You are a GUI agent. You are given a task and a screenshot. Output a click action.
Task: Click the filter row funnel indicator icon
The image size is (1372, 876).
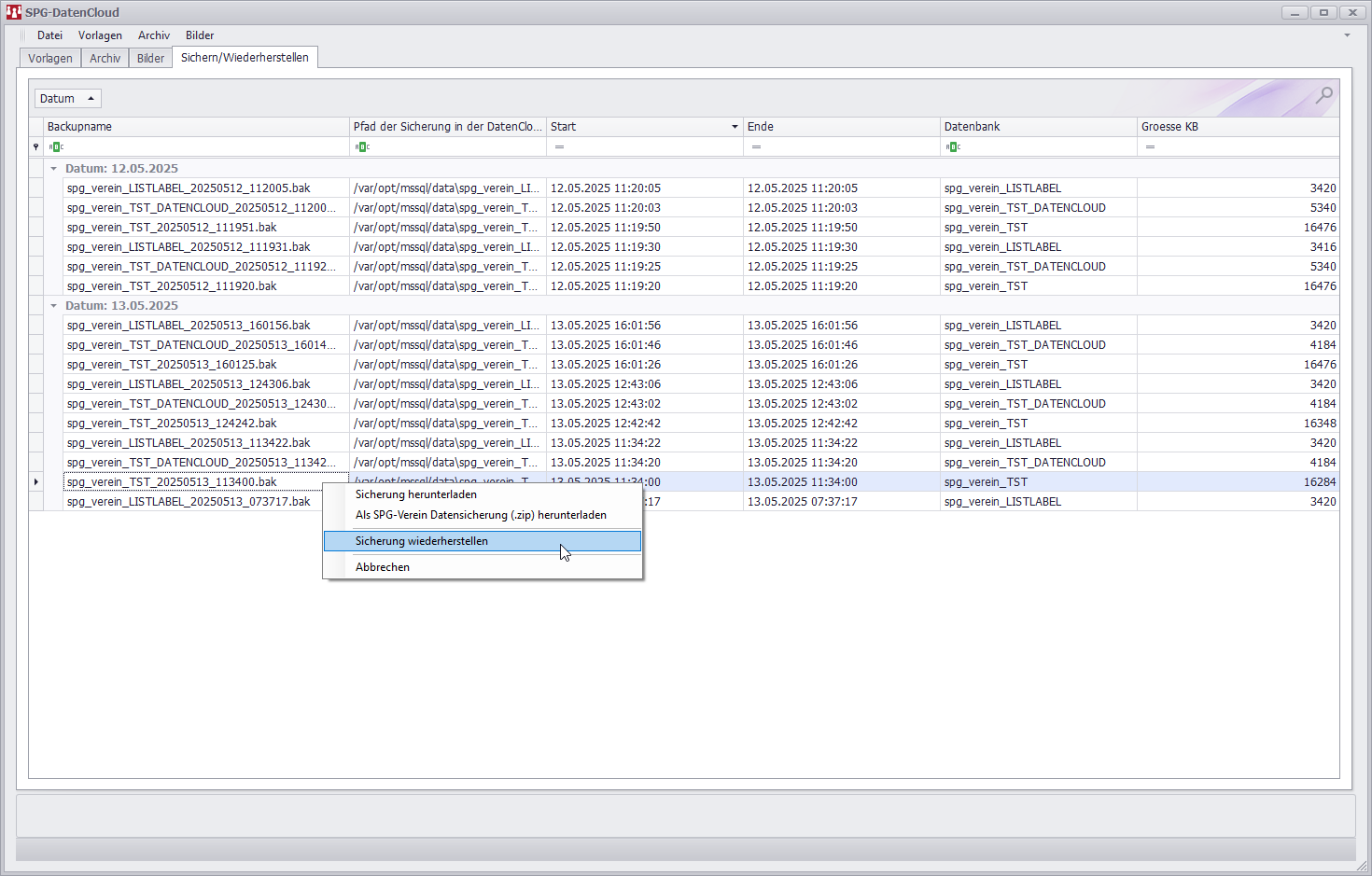coord(36,146)
